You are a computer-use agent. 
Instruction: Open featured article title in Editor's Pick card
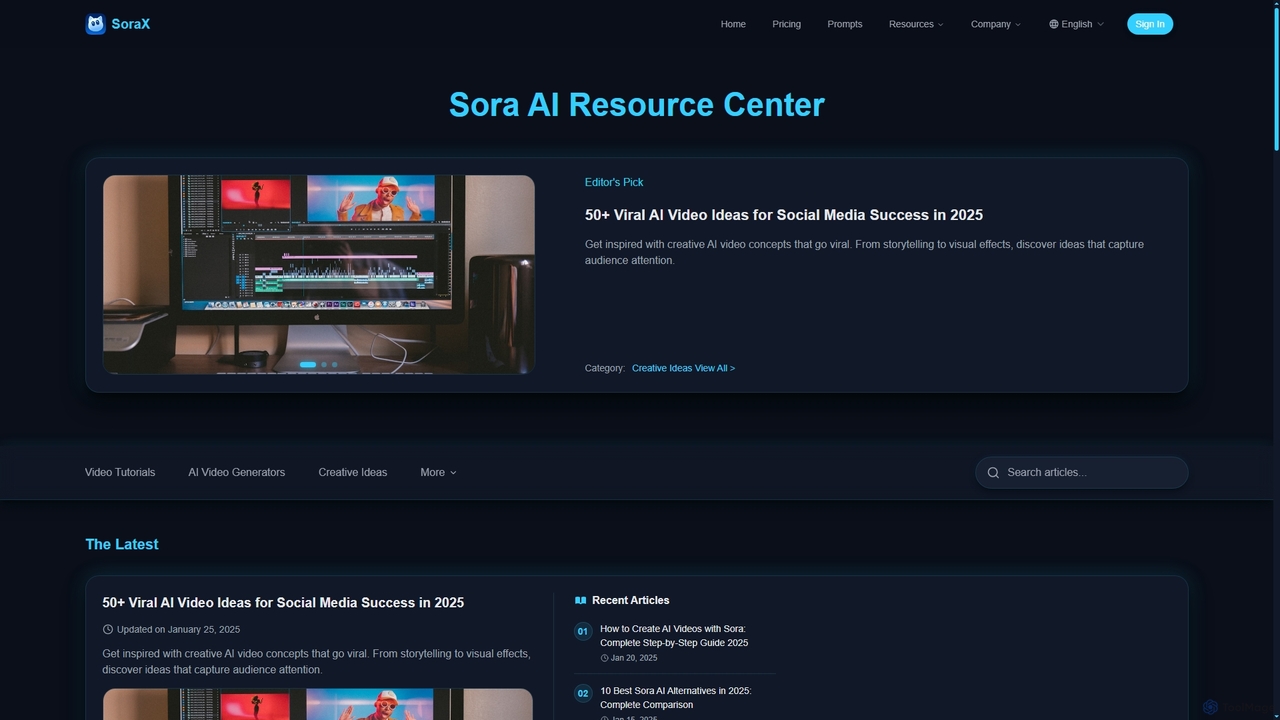point(784,215)
